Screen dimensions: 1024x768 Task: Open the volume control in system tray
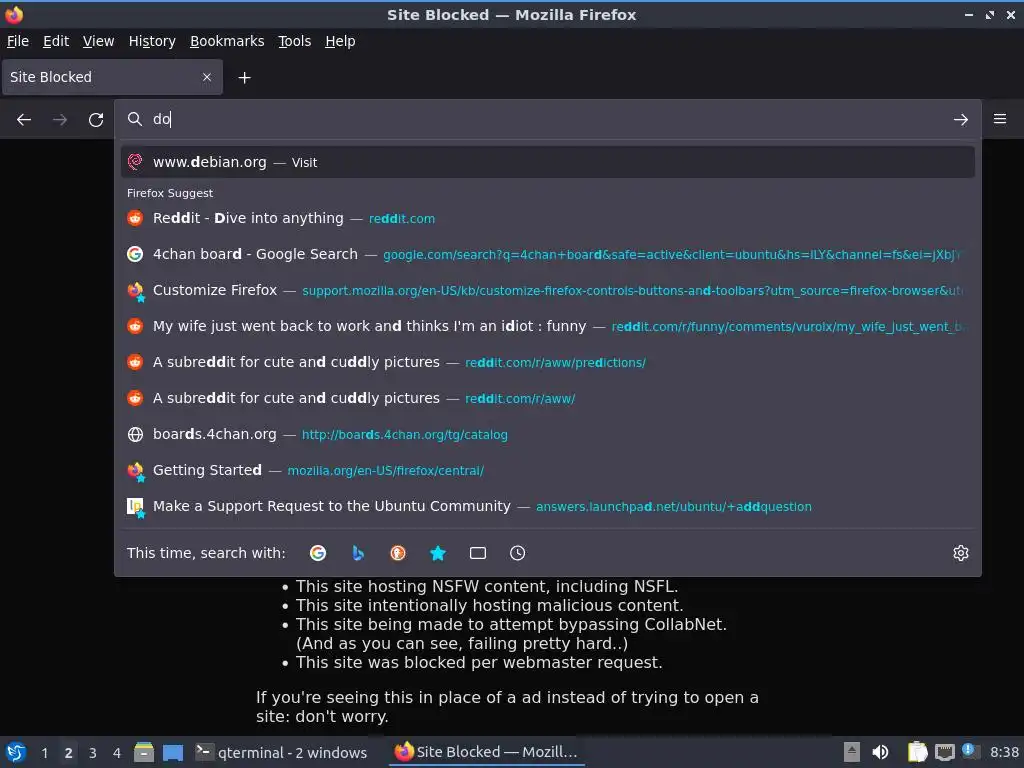[880, 752]
